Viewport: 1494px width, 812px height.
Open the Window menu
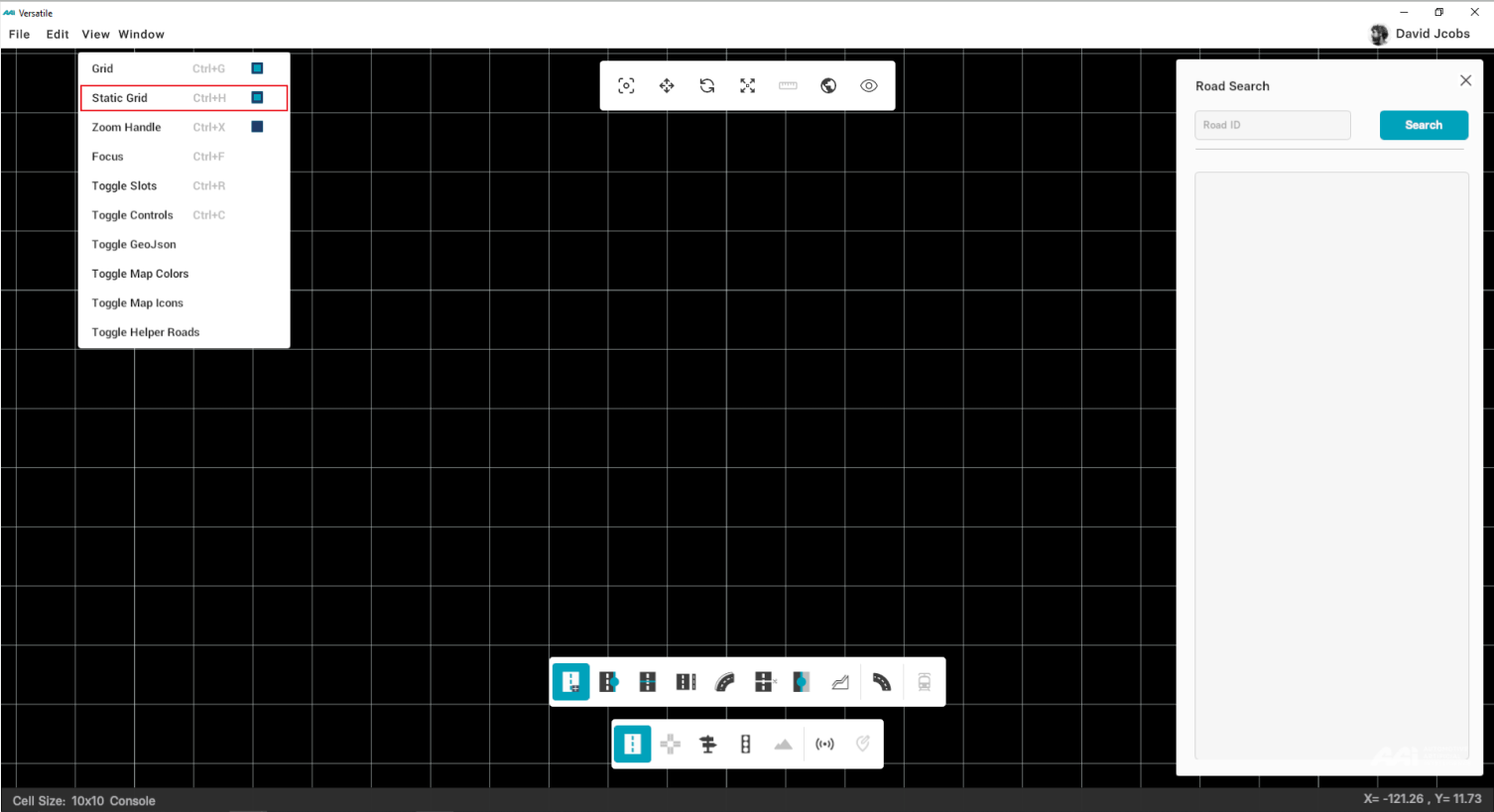[141, 35]
